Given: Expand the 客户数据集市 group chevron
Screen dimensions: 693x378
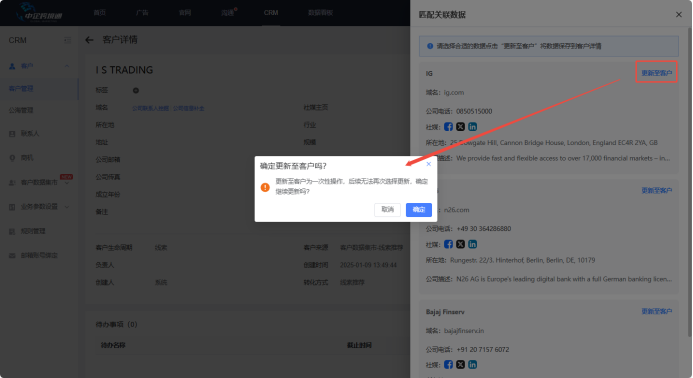Looking at the screenshot, I should (67, 183).
